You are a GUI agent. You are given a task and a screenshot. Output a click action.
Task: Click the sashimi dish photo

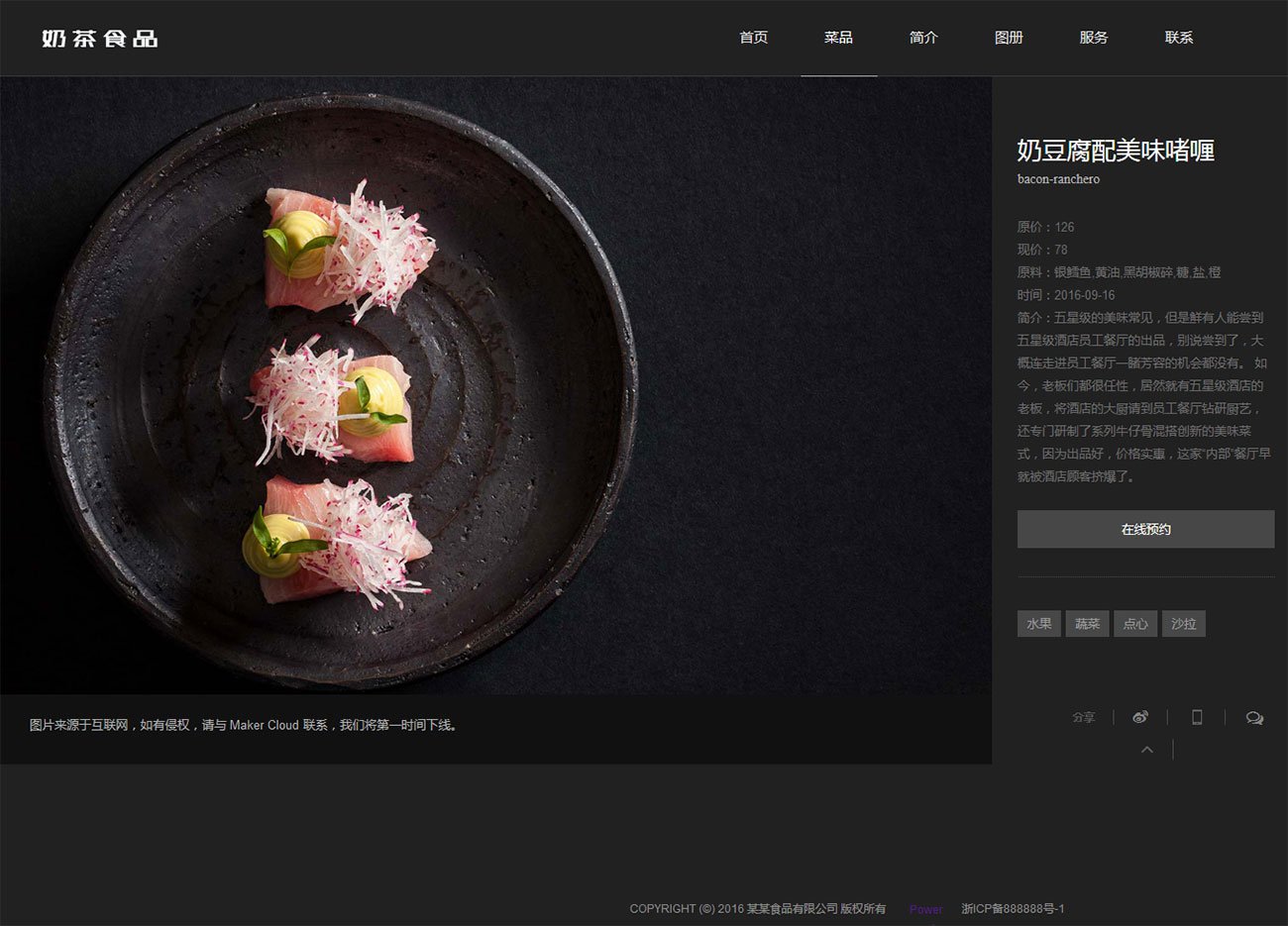pos(495,385)
